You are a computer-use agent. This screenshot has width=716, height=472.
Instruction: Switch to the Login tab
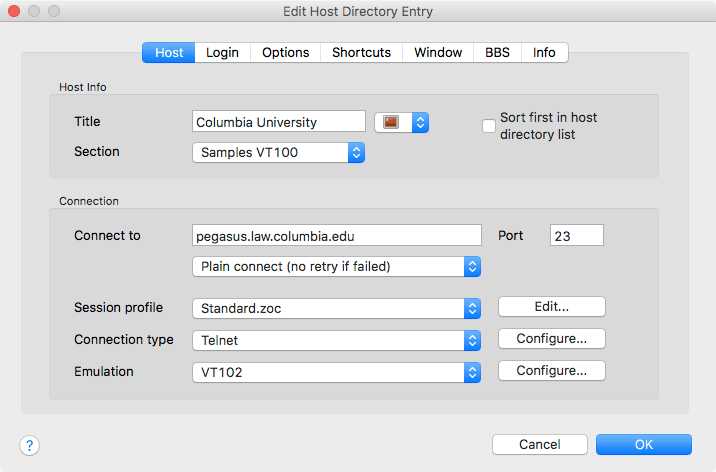tap(222, 52)
